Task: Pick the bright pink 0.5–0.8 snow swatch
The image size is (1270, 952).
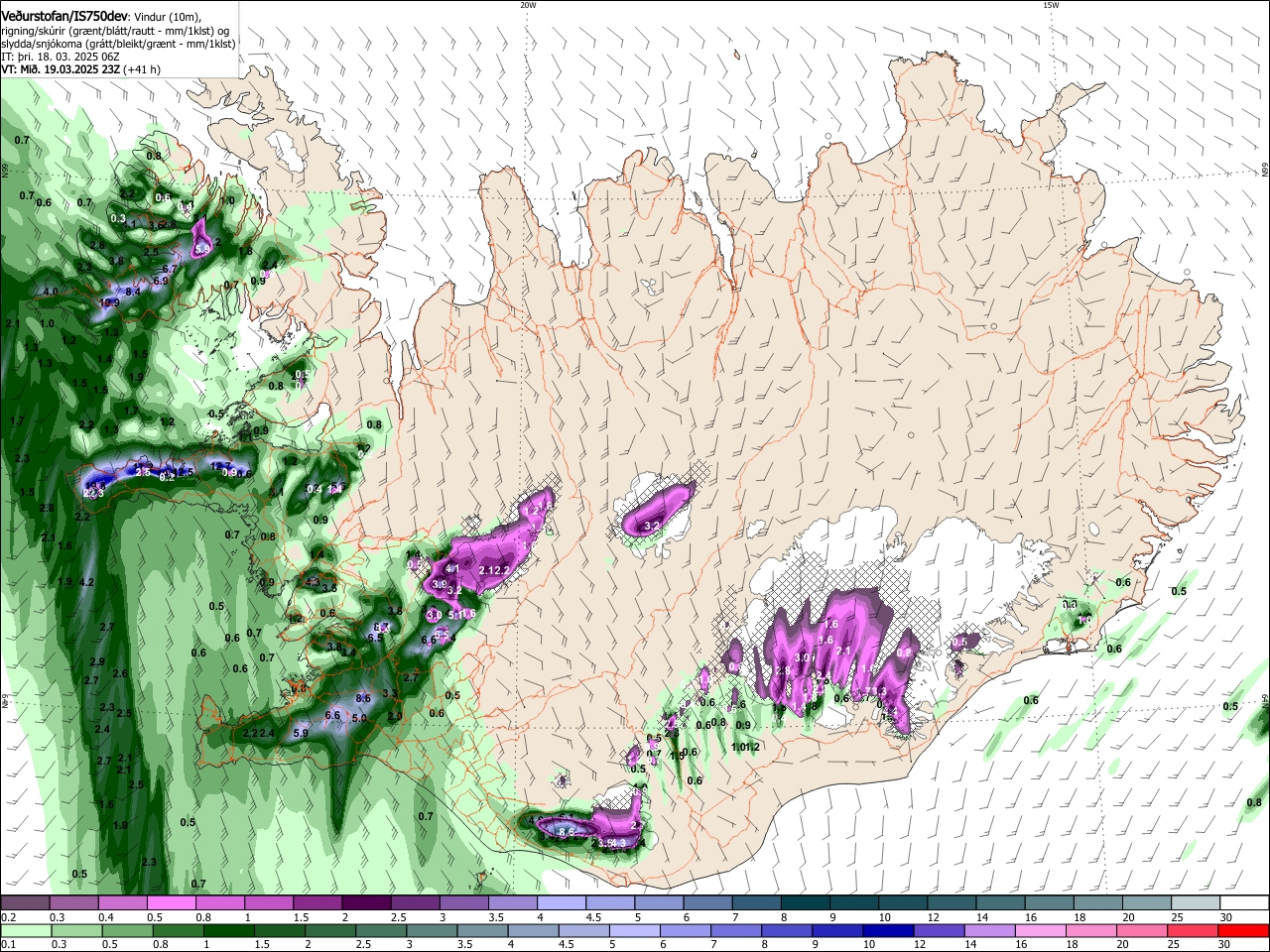Action: [172, 903]
